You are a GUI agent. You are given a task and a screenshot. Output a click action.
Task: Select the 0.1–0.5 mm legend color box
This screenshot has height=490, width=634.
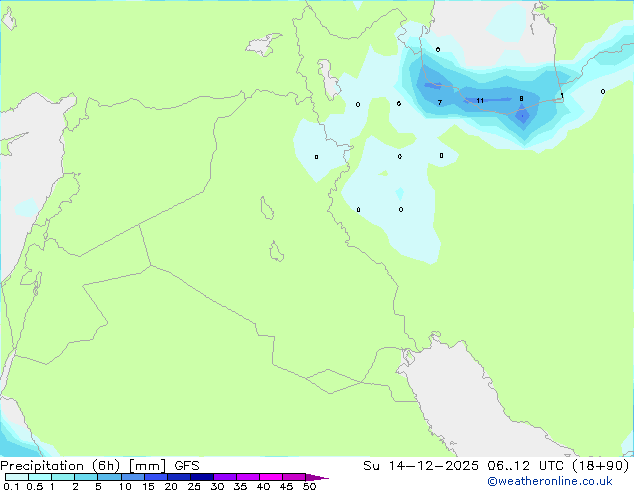click(17, 477)
